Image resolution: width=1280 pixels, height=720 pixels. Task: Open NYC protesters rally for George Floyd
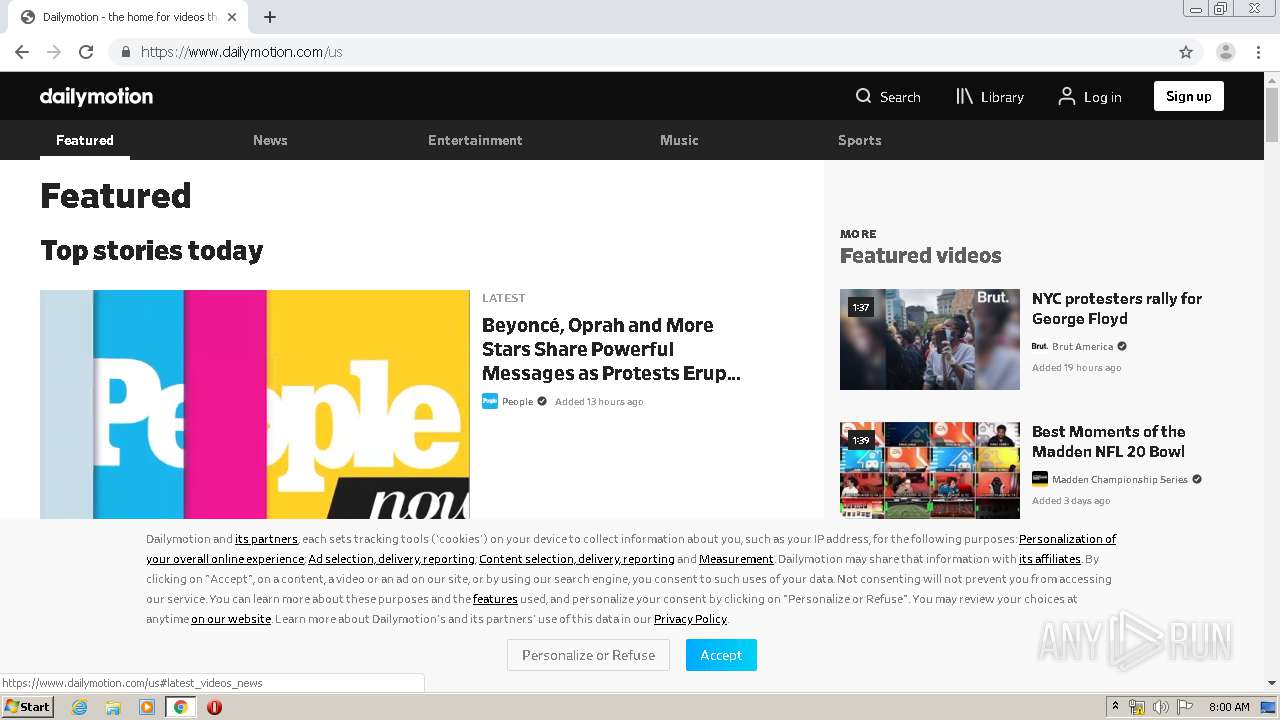tap(1117, 308)
